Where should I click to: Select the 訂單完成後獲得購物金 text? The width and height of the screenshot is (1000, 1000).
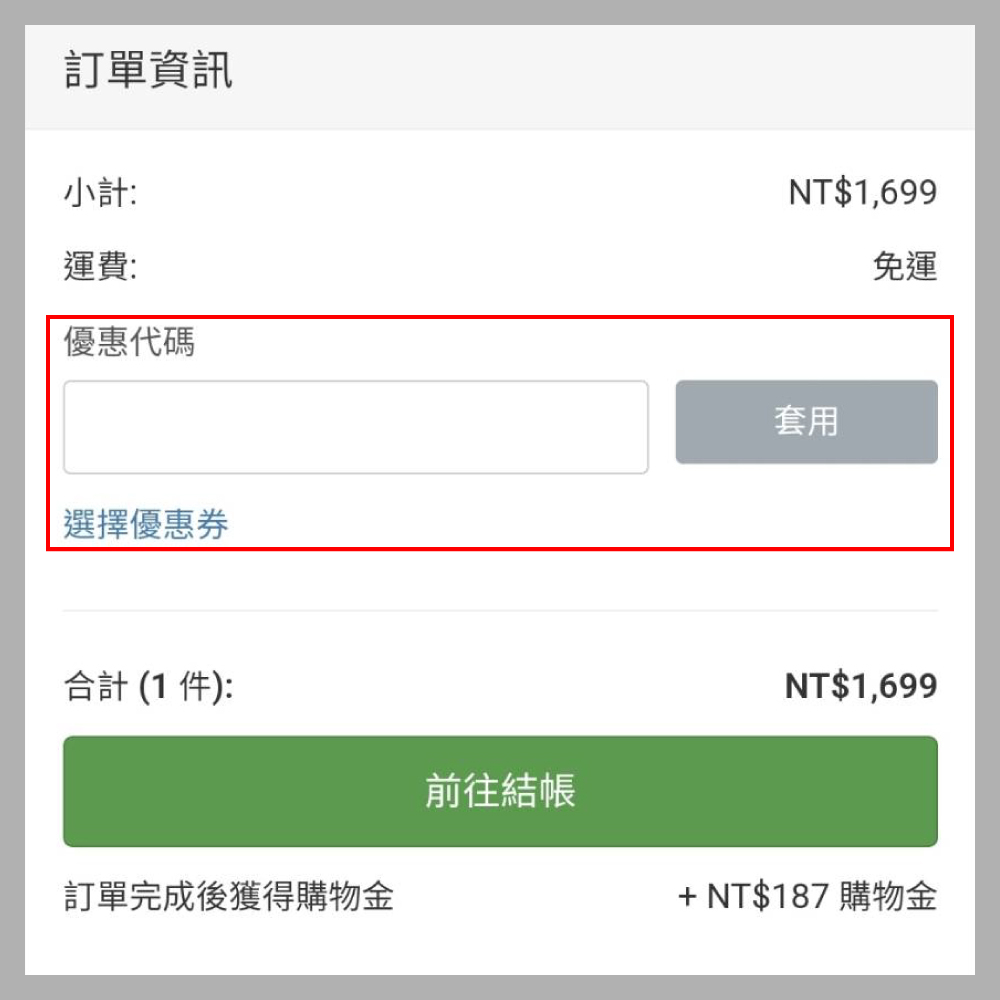(x=228, y=897)
